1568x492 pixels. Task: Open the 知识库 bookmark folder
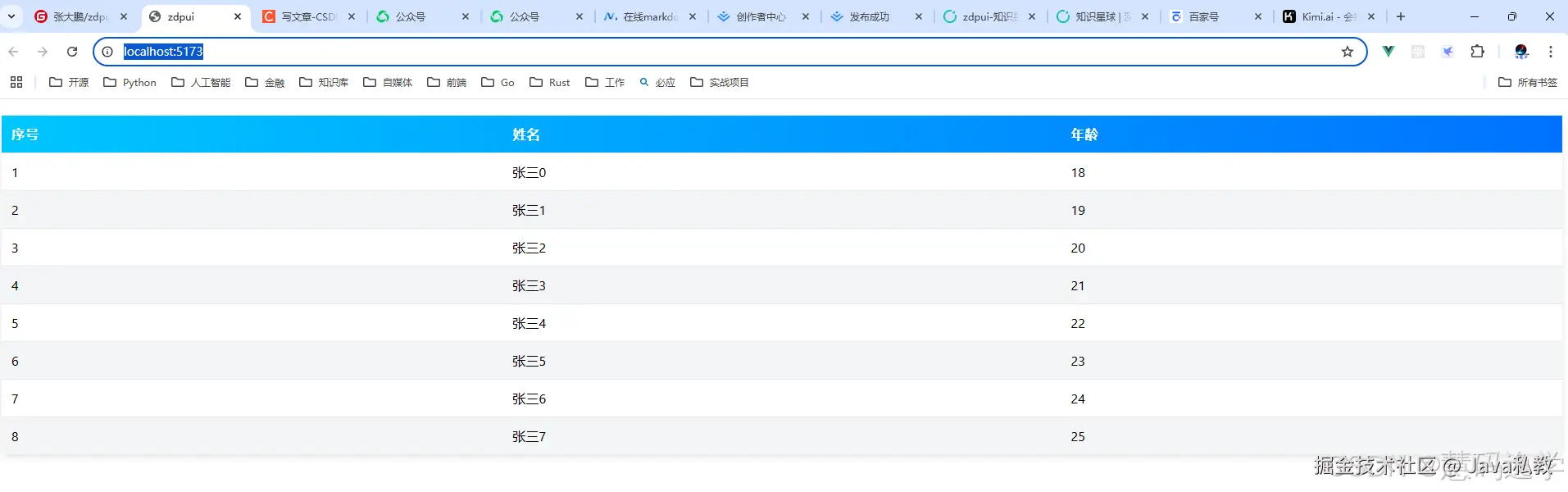324,82
